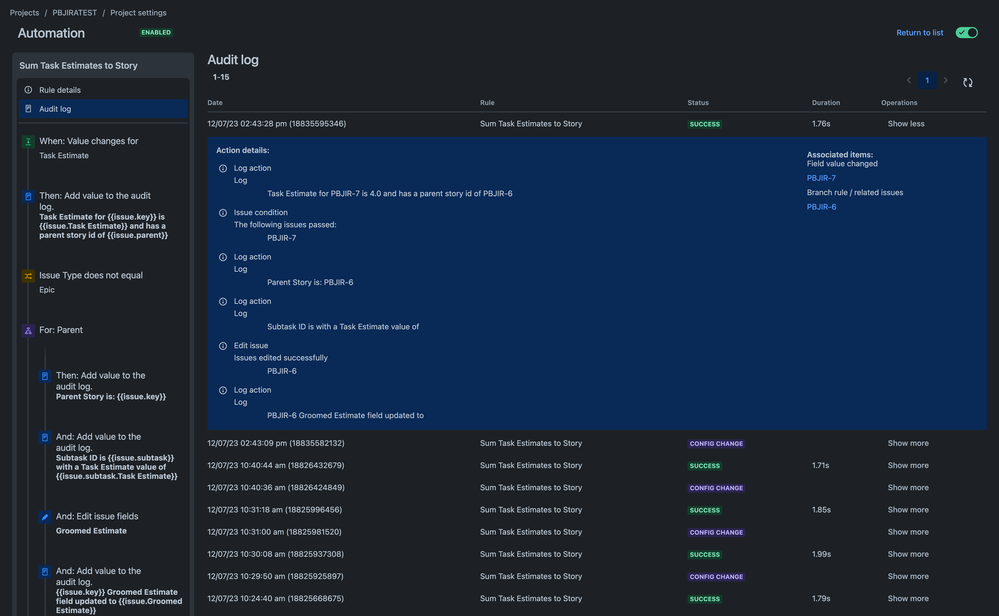The image size is (999, 616).
Task: Click the SUCCESS badge on 02:43:28 pm row
Action: click(705, 124)
